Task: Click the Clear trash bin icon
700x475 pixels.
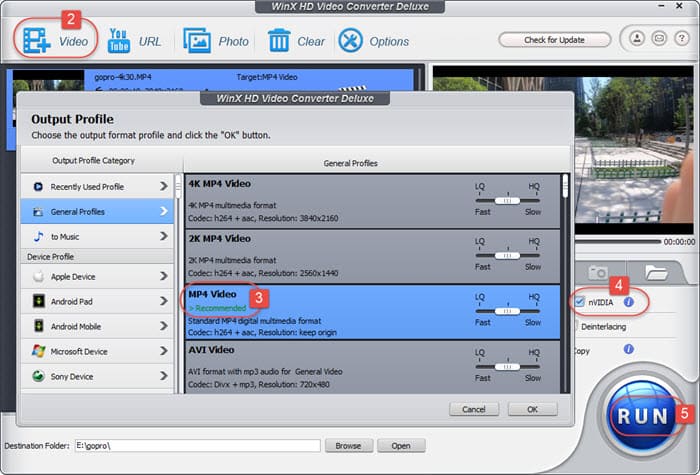Action: (279, 41)
